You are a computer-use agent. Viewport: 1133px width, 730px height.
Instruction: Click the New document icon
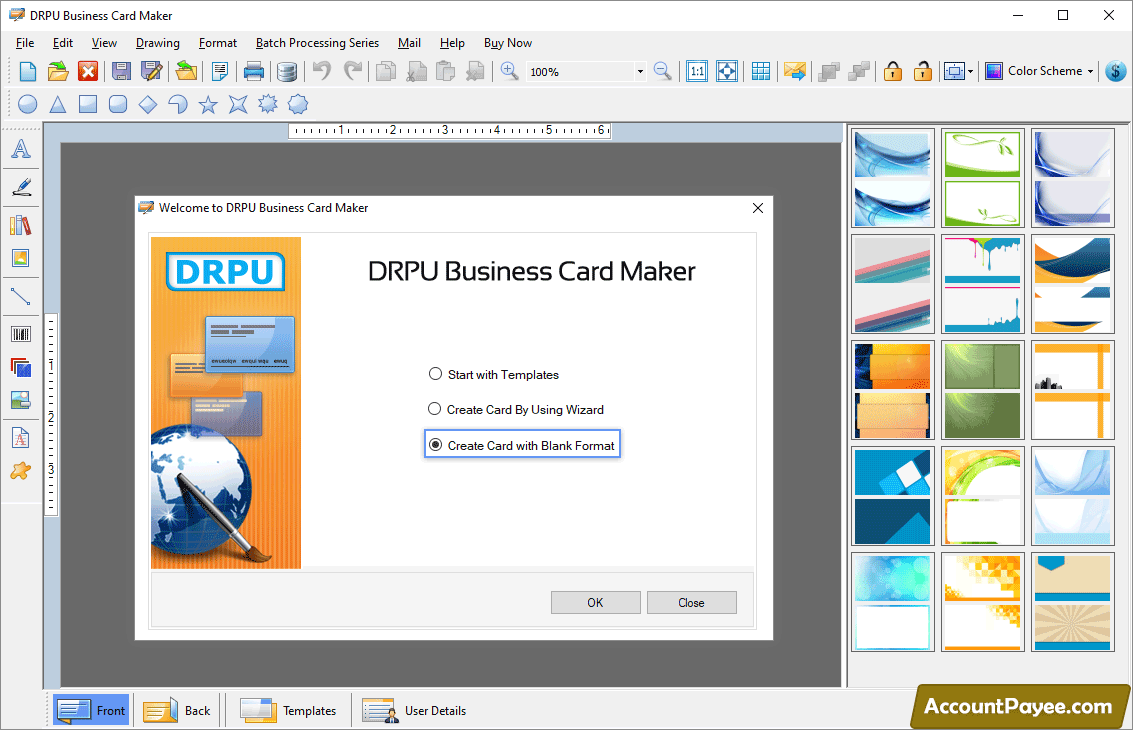pos(27,71)
